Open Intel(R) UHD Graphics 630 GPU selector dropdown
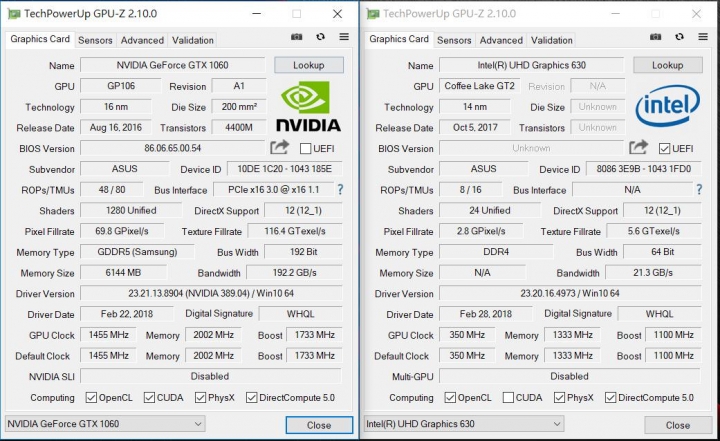The height and width of the screenshot is (441, 720). [464, 424]
